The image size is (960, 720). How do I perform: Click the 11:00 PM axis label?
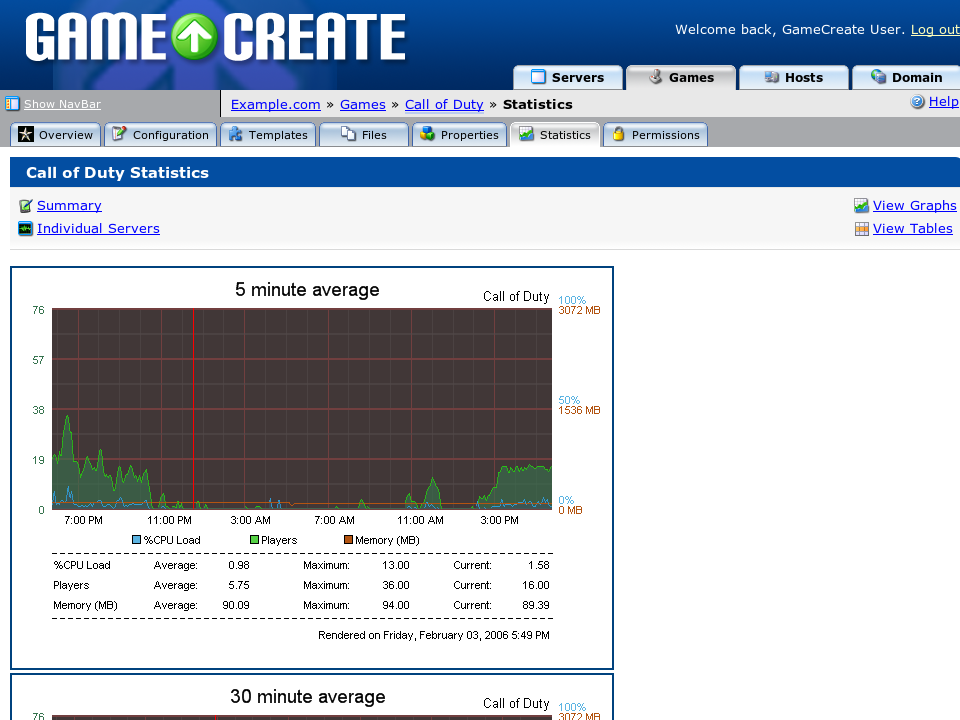click(170, 520)
